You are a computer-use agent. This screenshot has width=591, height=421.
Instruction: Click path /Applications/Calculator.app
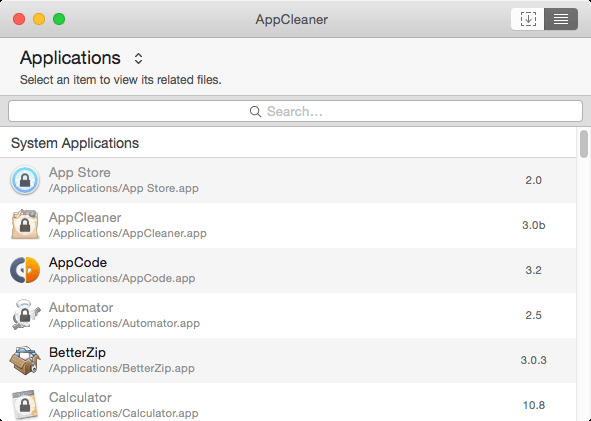pyautogui.click(x=124, y=413)
